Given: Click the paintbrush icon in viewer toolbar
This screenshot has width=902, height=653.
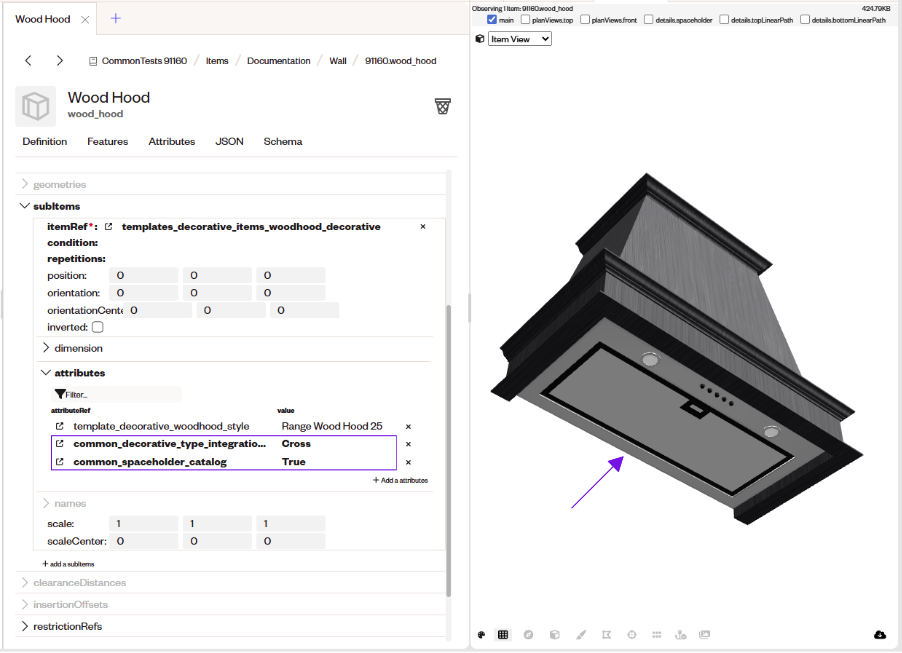Looking at the screenshot, I should [581, 635].
